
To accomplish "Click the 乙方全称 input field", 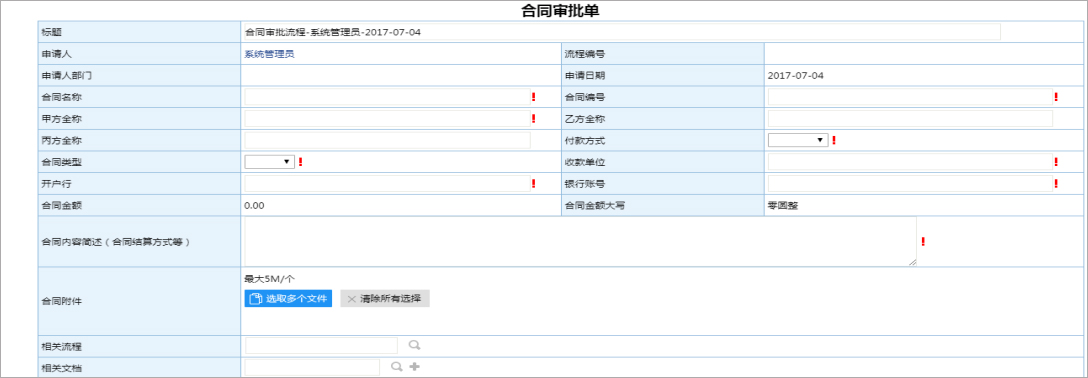I will pyautogui.click(x=910, y=119).
